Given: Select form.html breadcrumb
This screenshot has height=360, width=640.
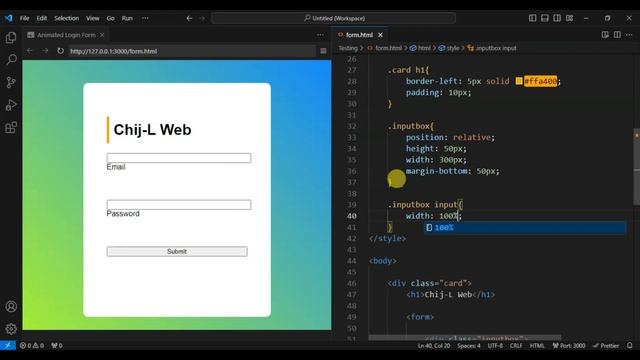Looking at the screenshot, I should tap(388, 48).
